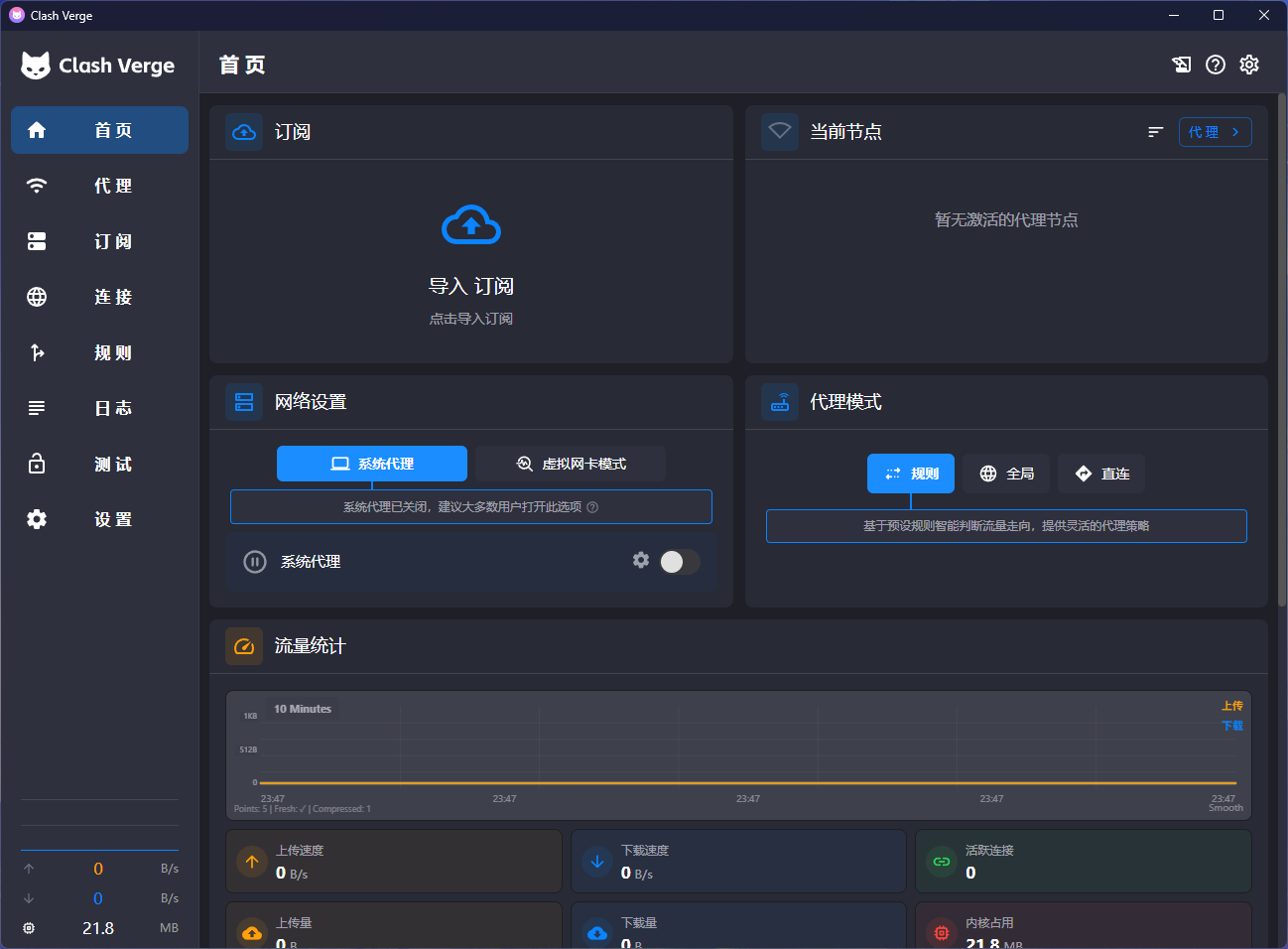This screenshot has width=1288, height=949.
Task: Click the 下载速度 arrow icon
Action: tap(597, 862)
